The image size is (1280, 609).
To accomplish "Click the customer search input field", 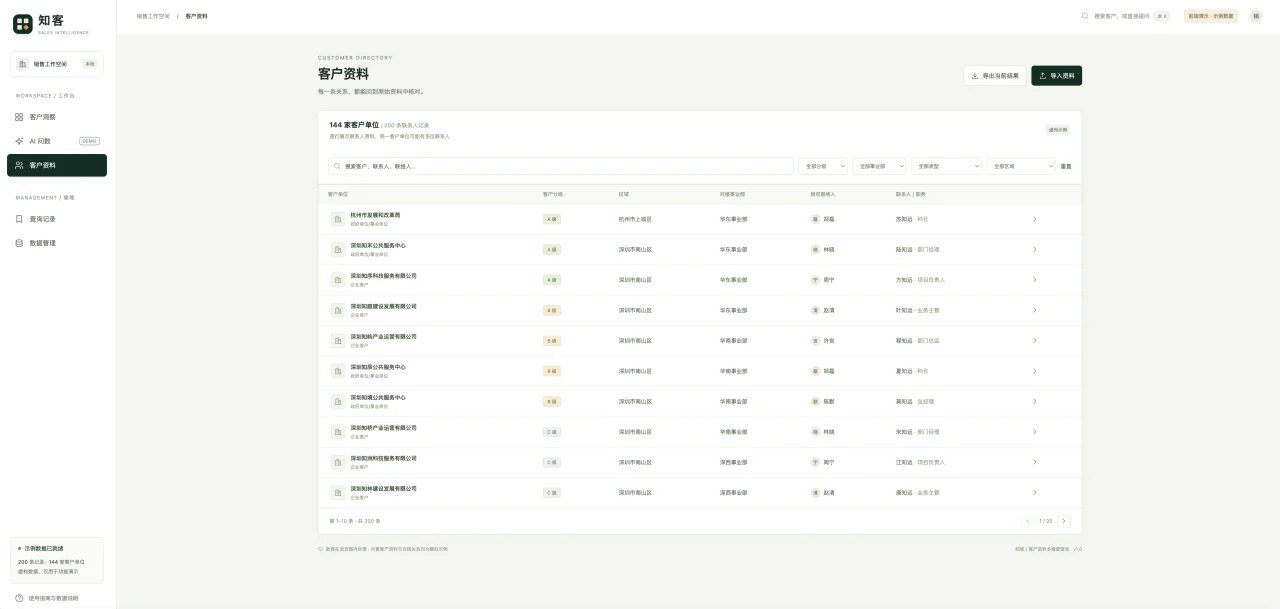I will [x=560, y=166].
